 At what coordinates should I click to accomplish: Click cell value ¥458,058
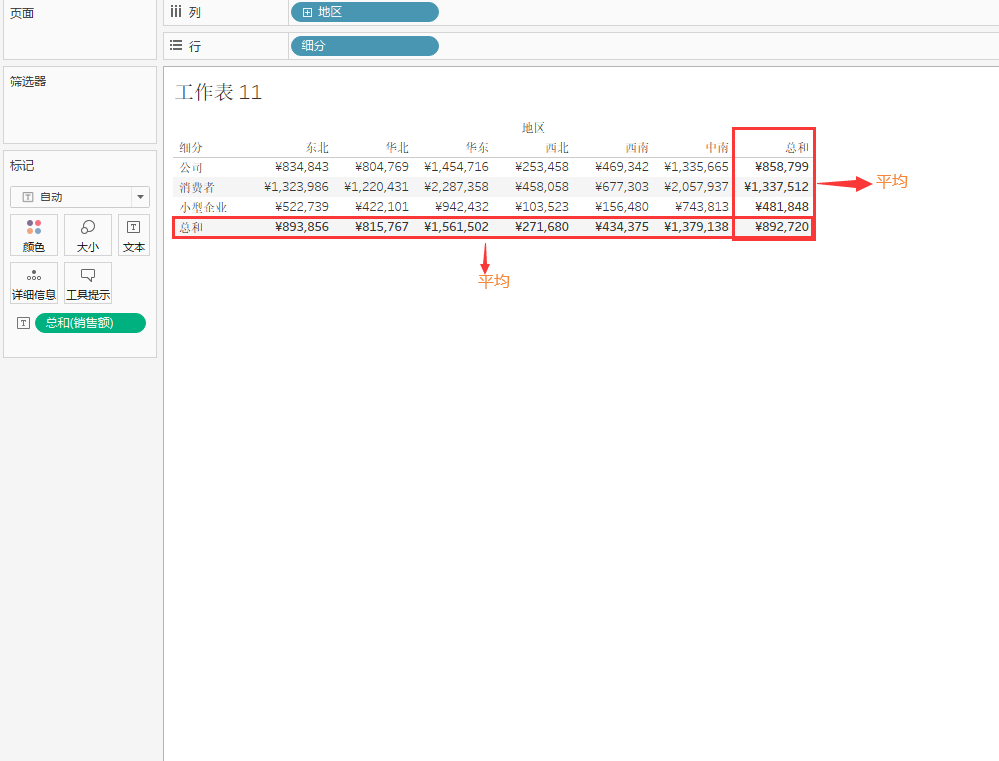pos(542,187)
